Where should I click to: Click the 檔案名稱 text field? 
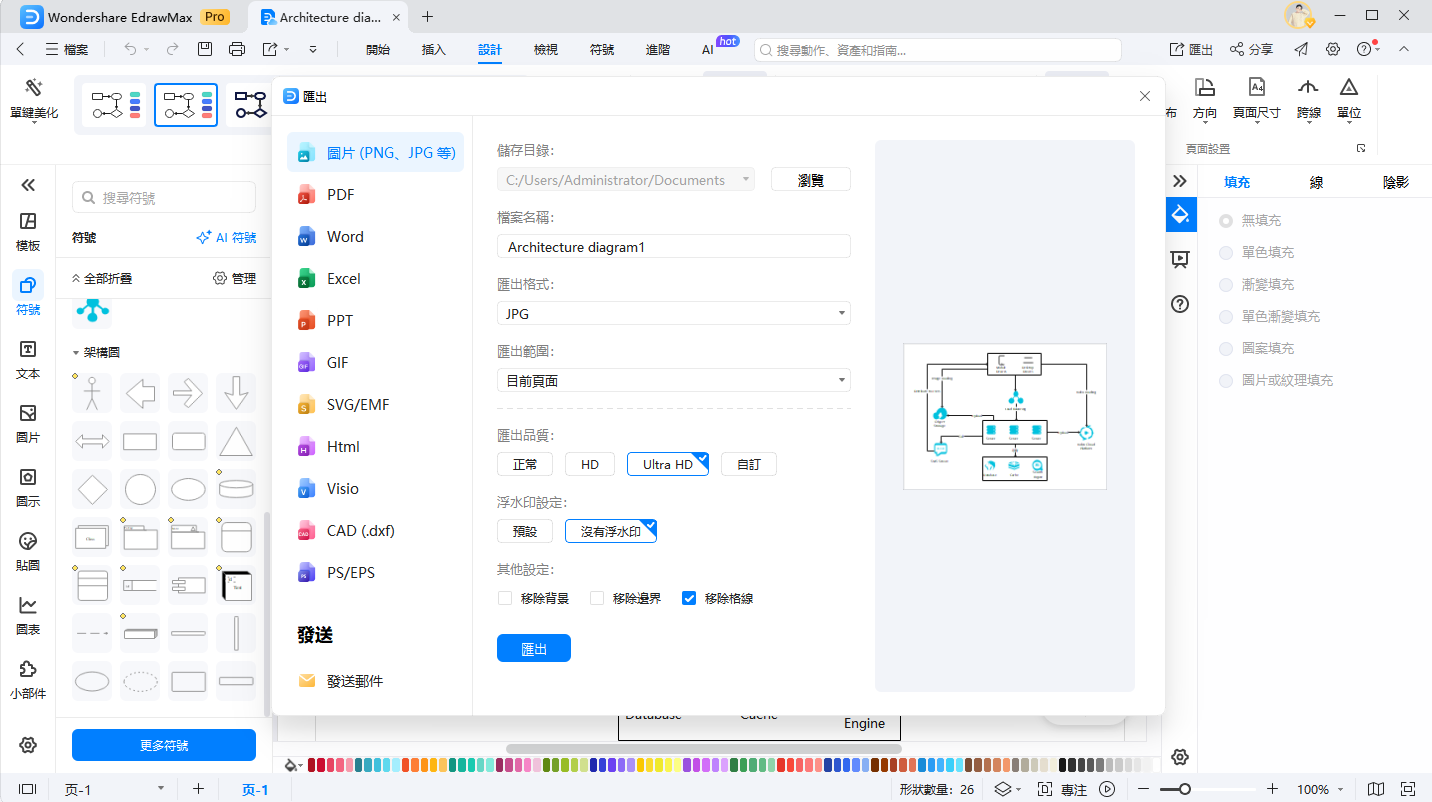tap(673, 247)
